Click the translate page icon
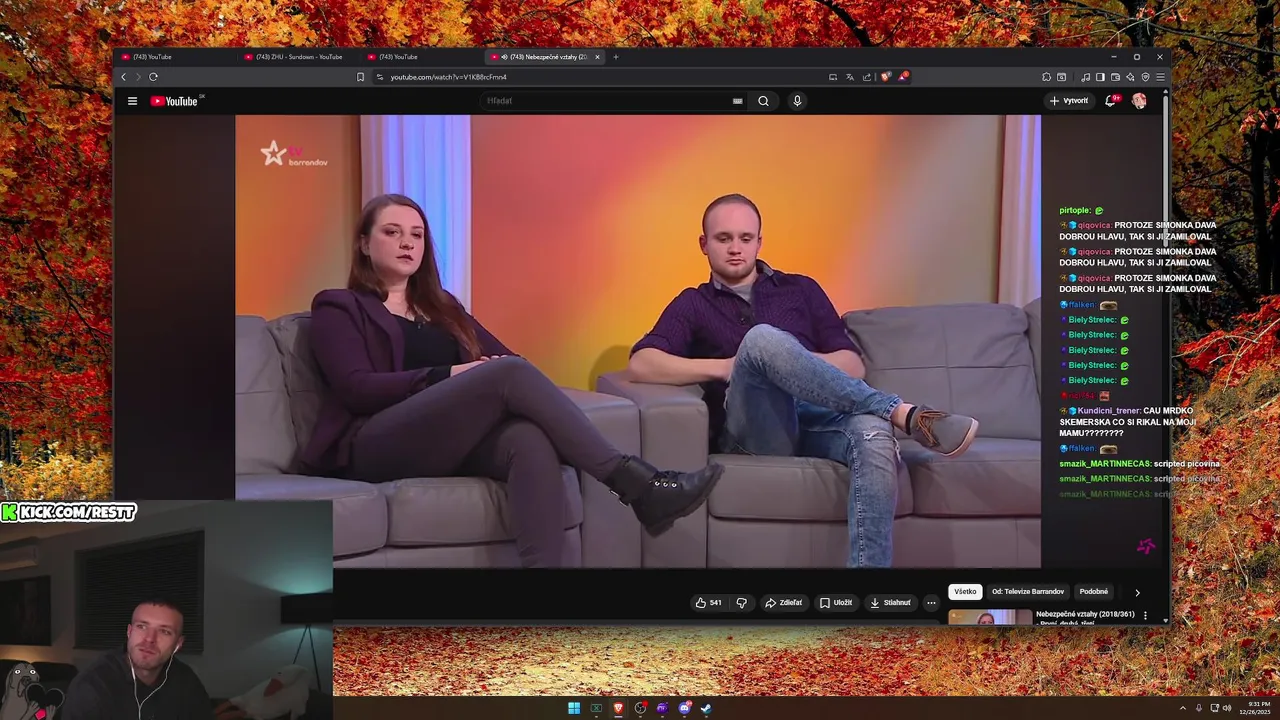The height and width of the screenshot is (720, 1280). tap(850, 77)
